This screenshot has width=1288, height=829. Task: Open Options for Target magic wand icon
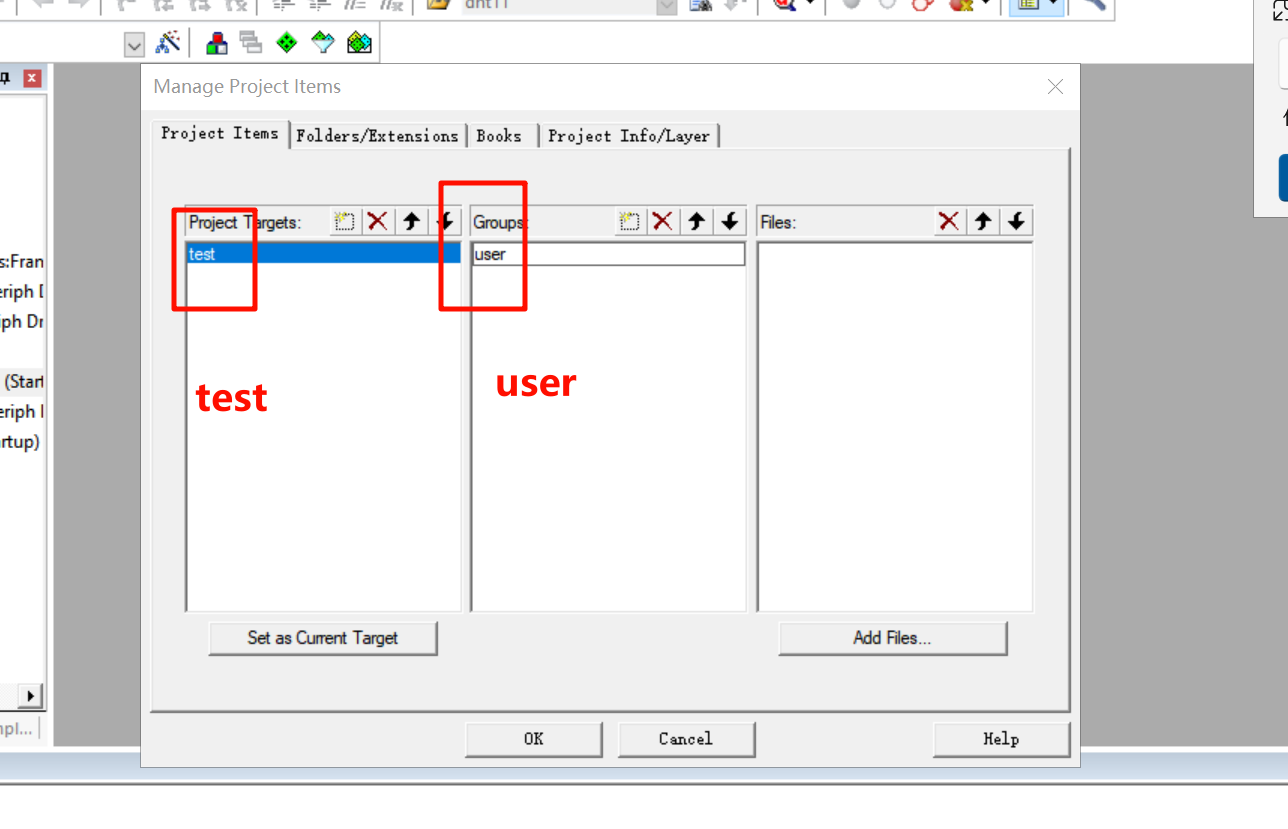168,43
